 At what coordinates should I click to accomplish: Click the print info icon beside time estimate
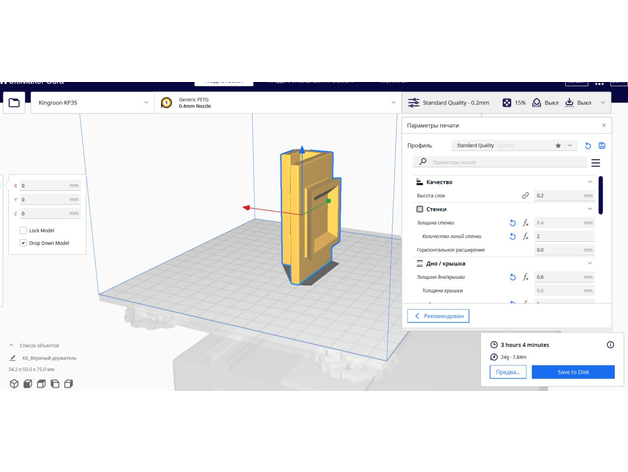610,344
